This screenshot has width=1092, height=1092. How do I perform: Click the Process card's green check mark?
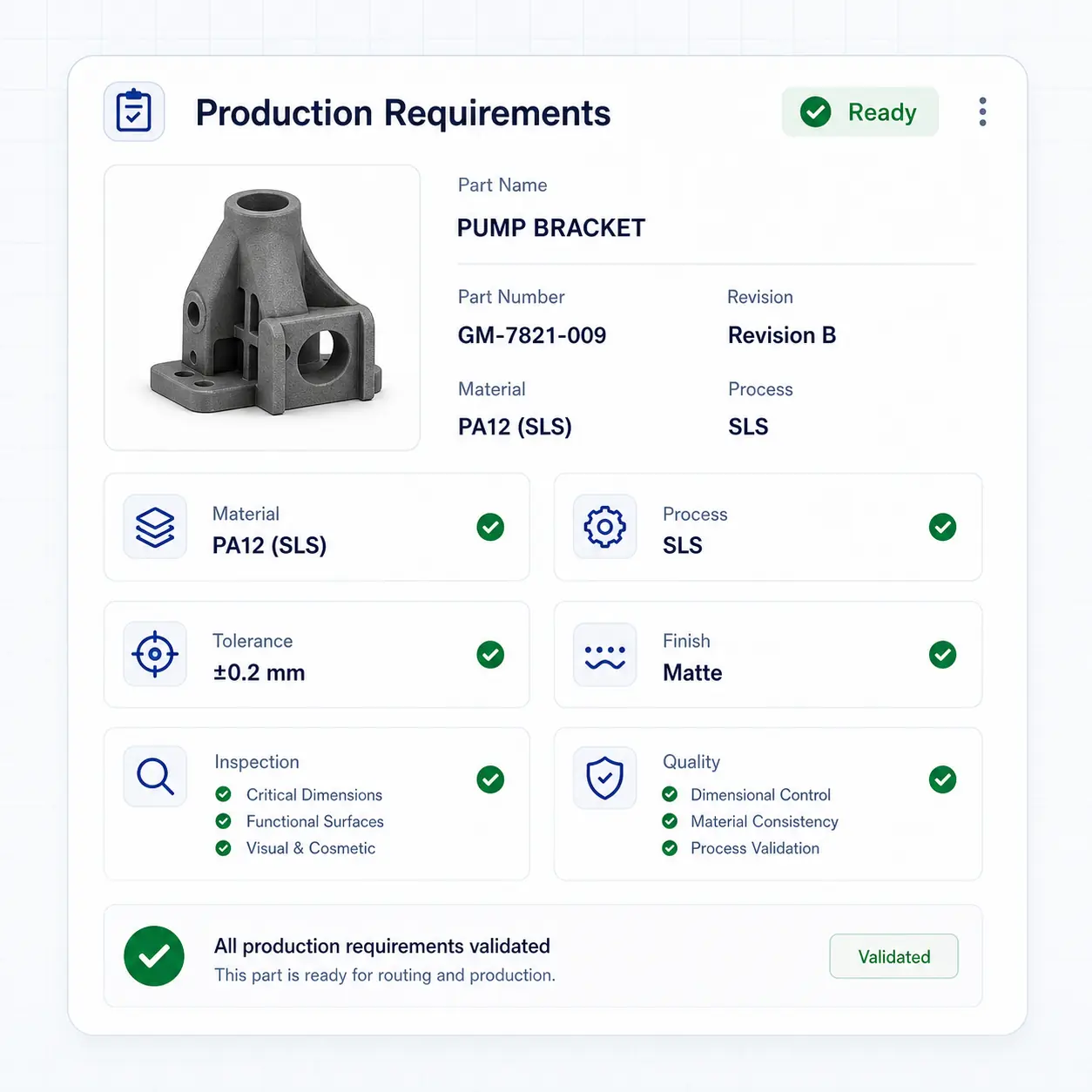pyautogui.click(x=942, y=527)
